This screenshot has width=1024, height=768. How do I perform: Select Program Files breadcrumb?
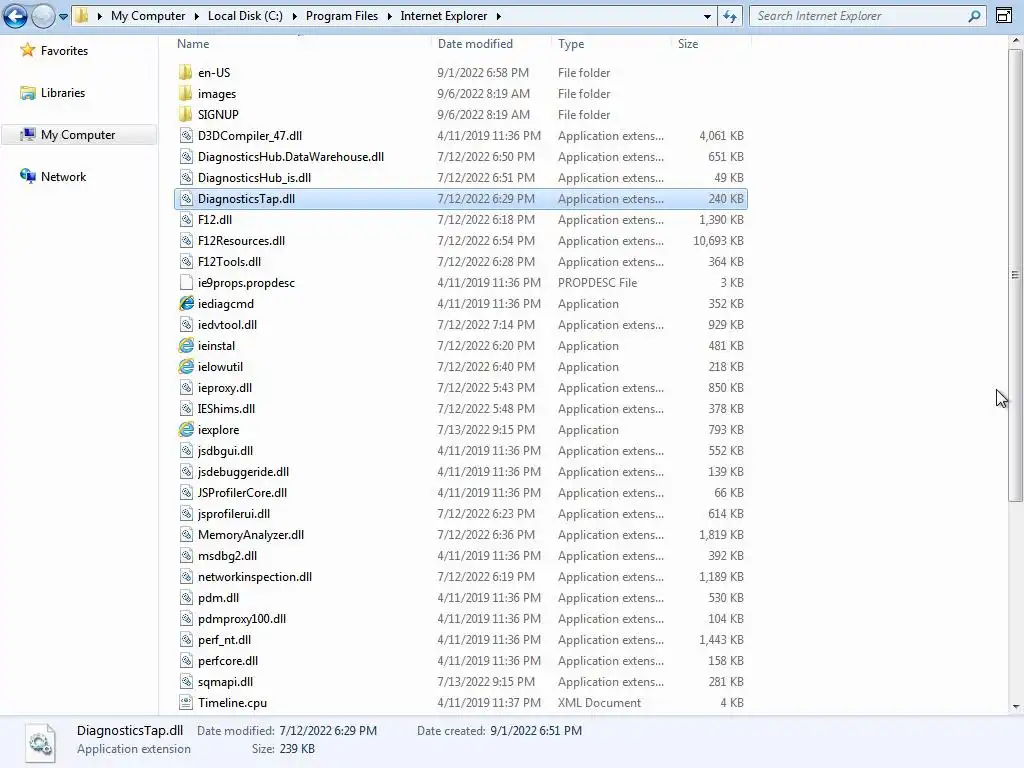[342, 16]
